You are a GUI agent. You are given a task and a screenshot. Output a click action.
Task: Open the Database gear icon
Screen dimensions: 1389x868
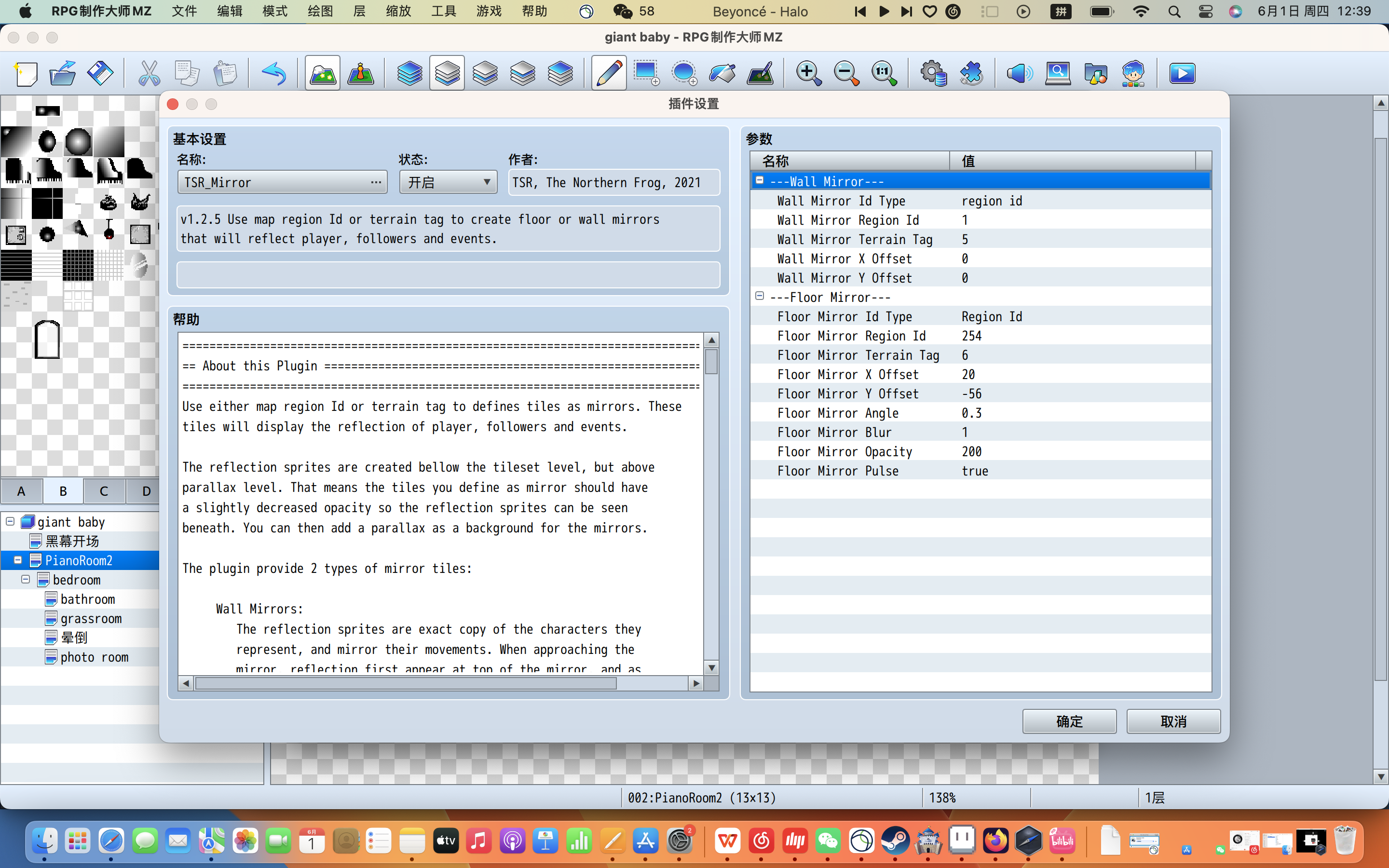tap(933, 73)
